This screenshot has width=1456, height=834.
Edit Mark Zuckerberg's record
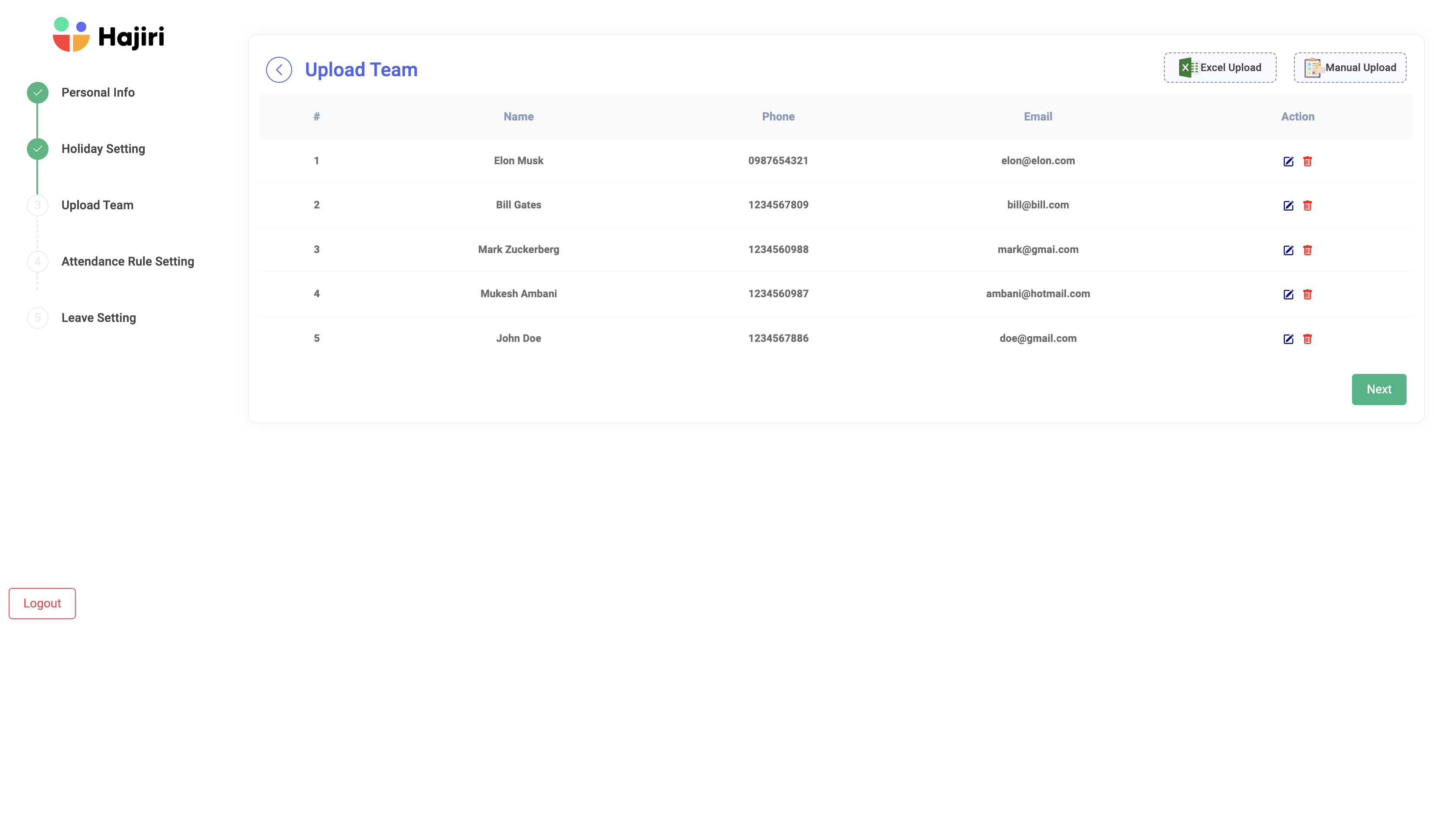1288,250
